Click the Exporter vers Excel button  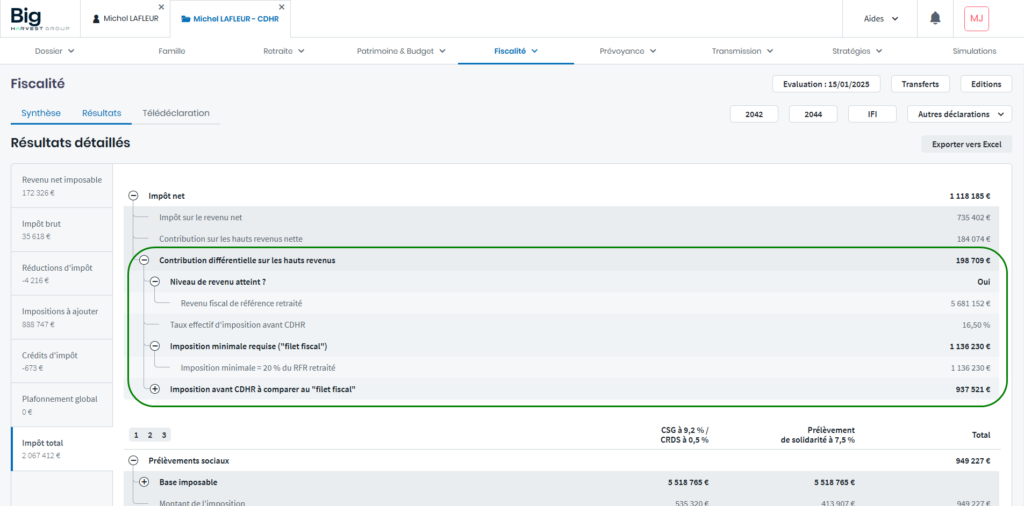click(965, 144)
